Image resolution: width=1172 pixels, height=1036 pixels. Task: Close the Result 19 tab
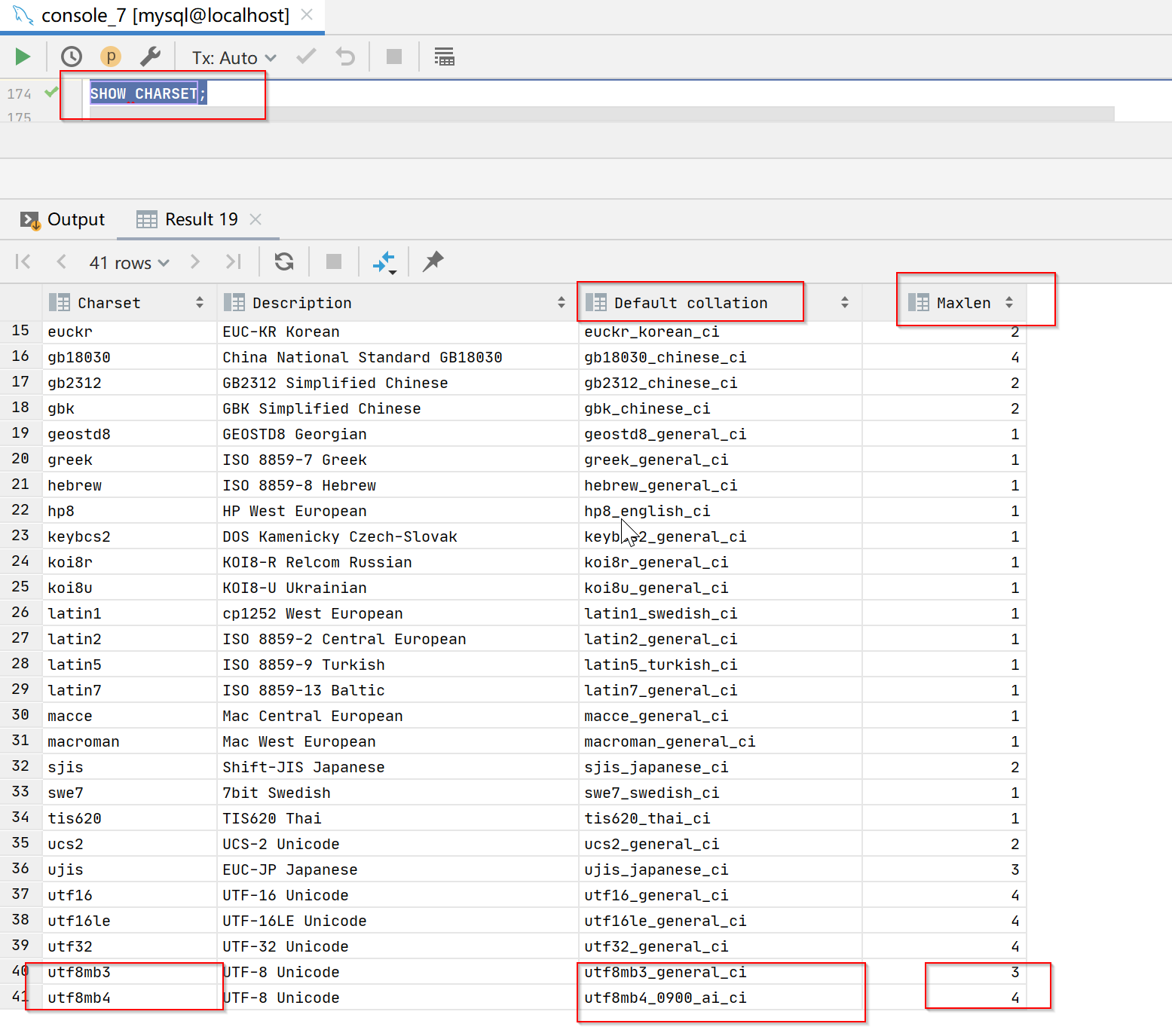[x=256, y=219]
